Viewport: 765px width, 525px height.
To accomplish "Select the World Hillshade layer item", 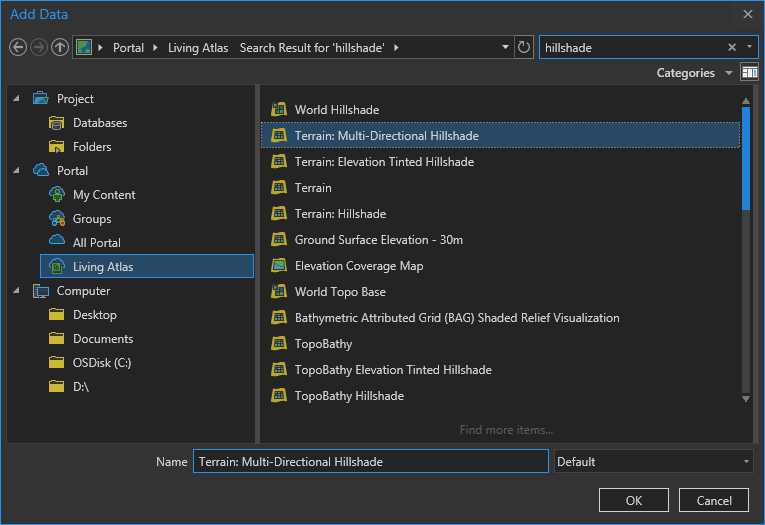I will tap(336, 110).
